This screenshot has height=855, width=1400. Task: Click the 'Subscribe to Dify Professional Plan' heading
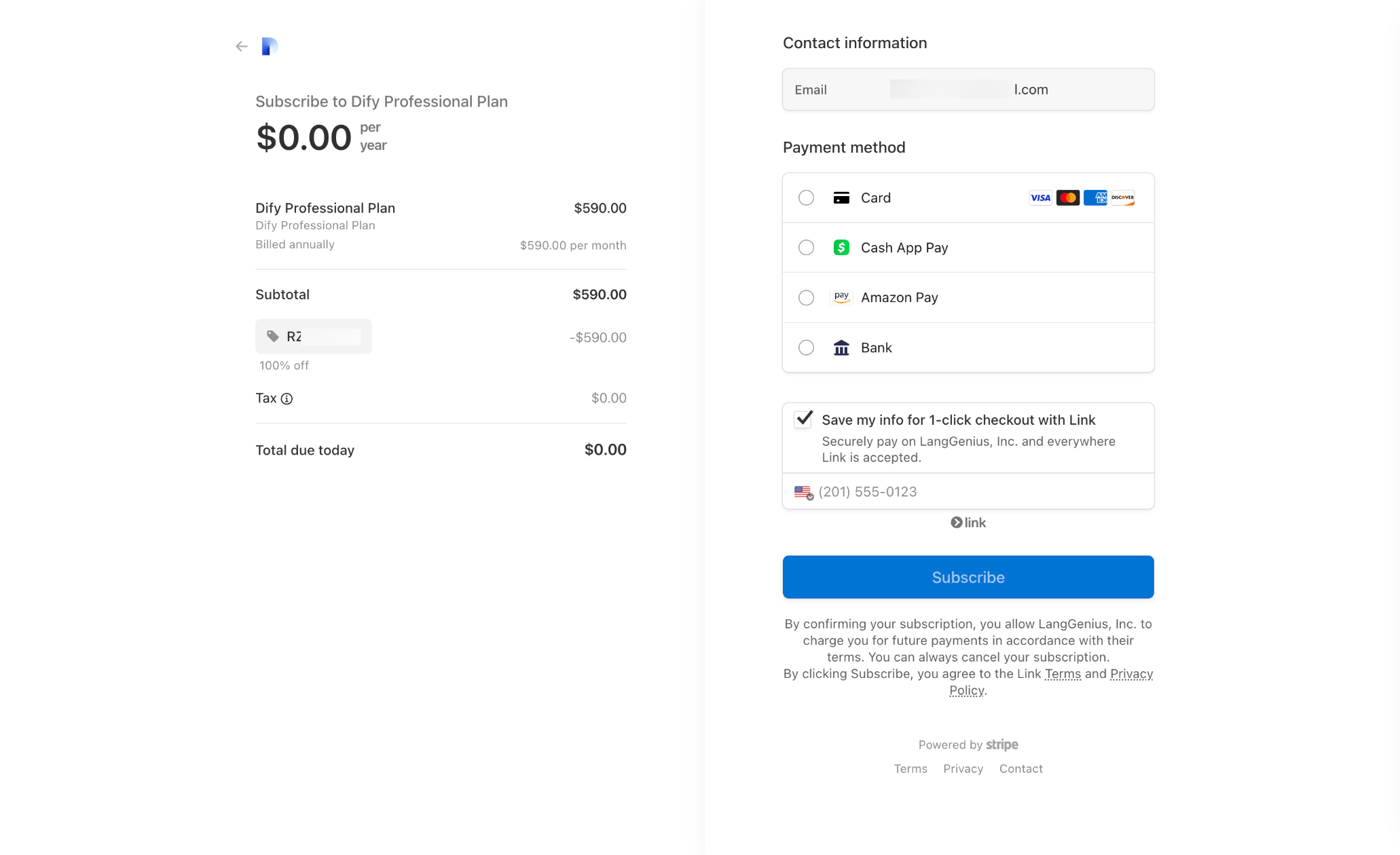[x=382, y=102]
